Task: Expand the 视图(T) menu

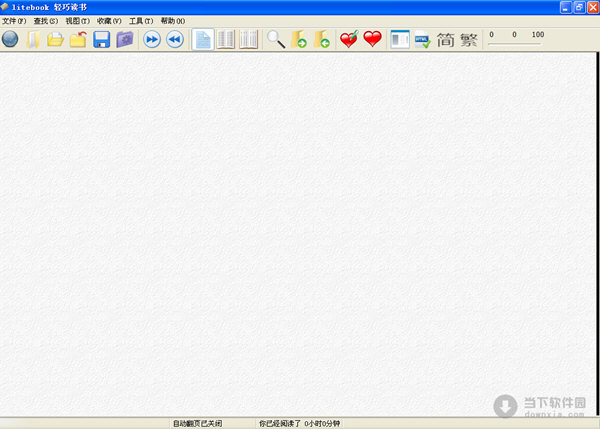Action: [77, 21]
